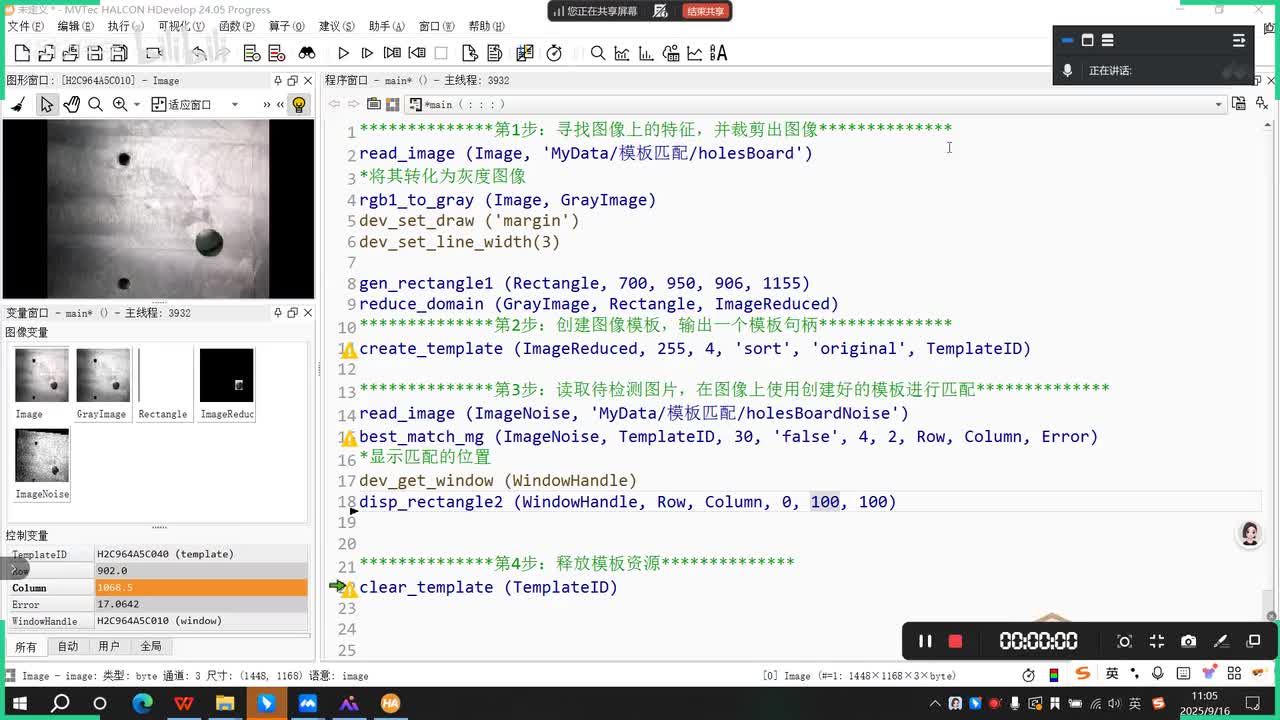Switch to the 全局 (Global) variables tab
Screen dimensions: 1280x720
(151, 647)
